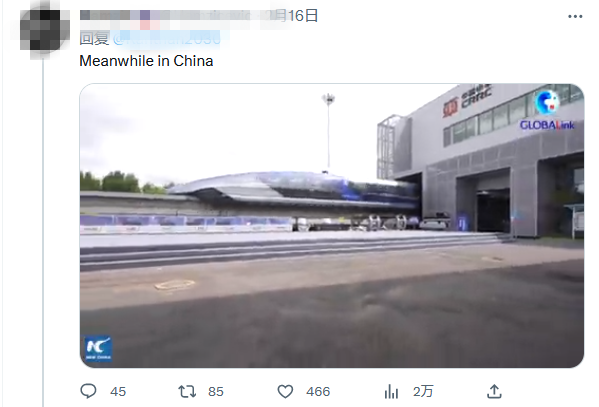Click the view count 2万

(423, 392)
